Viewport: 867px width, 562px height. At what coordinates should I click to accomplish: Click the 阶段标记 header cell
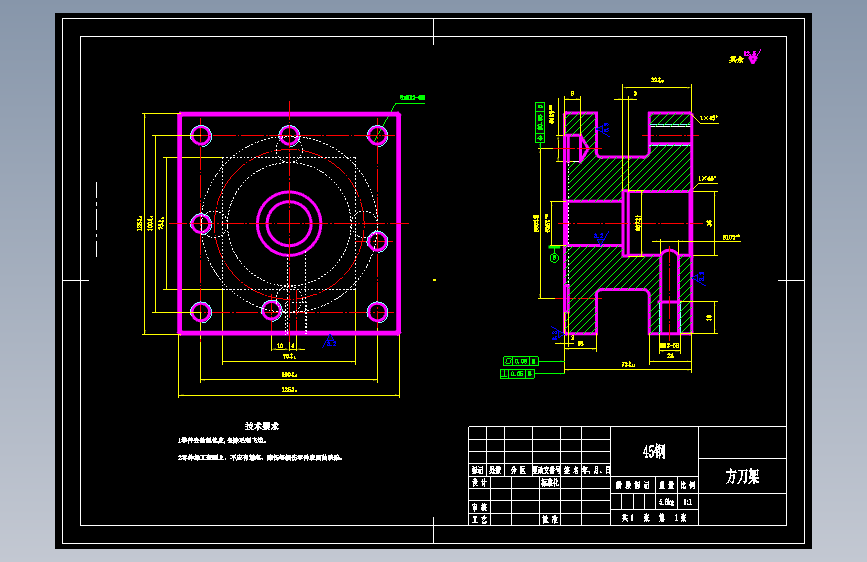point(633,485)
